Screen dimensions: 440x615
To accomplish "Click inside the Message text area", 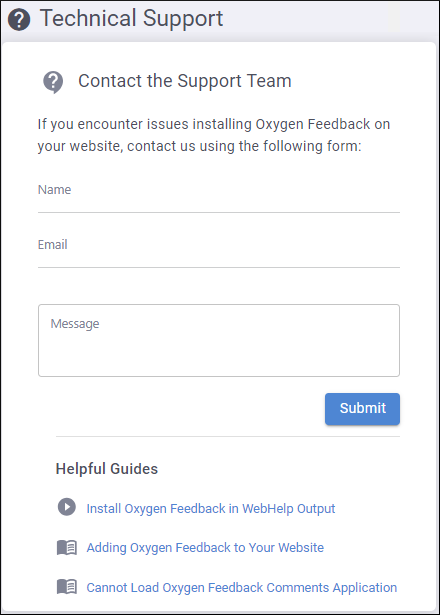I will point(219,340).
